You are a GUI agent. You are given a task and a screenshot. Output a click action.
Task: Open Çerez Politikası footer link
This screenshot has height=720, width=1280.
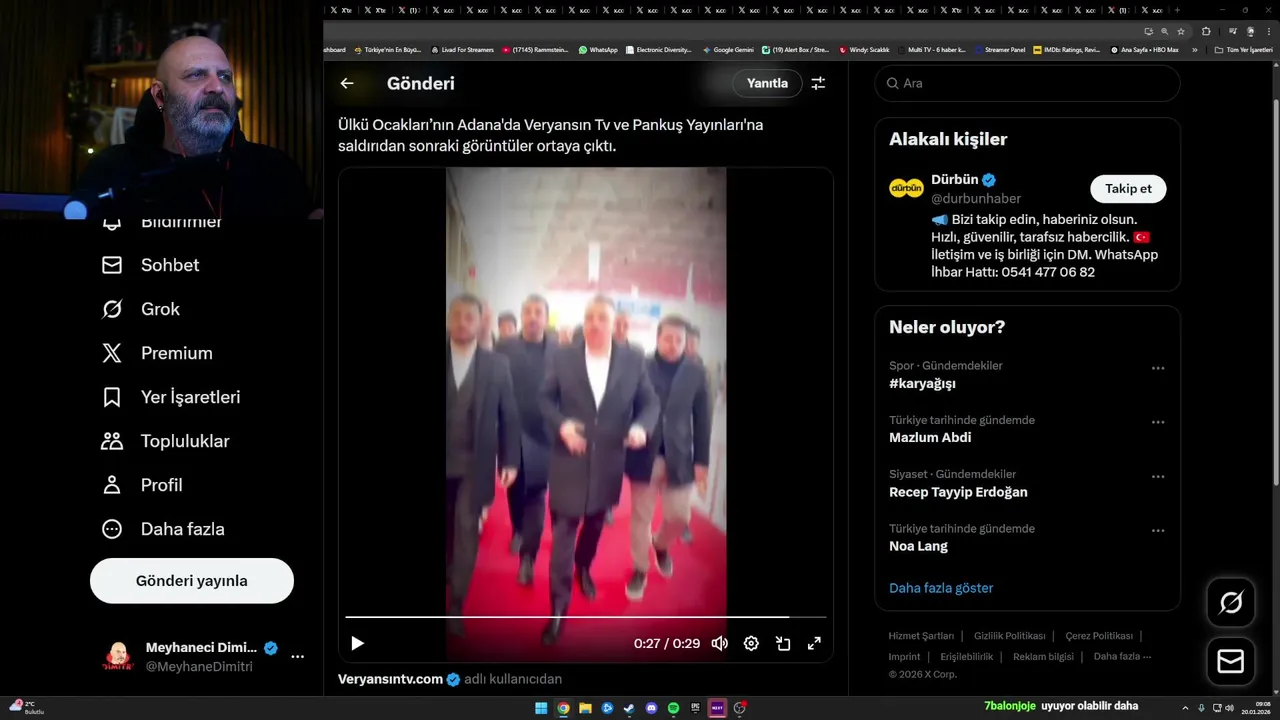point(1099,636)
